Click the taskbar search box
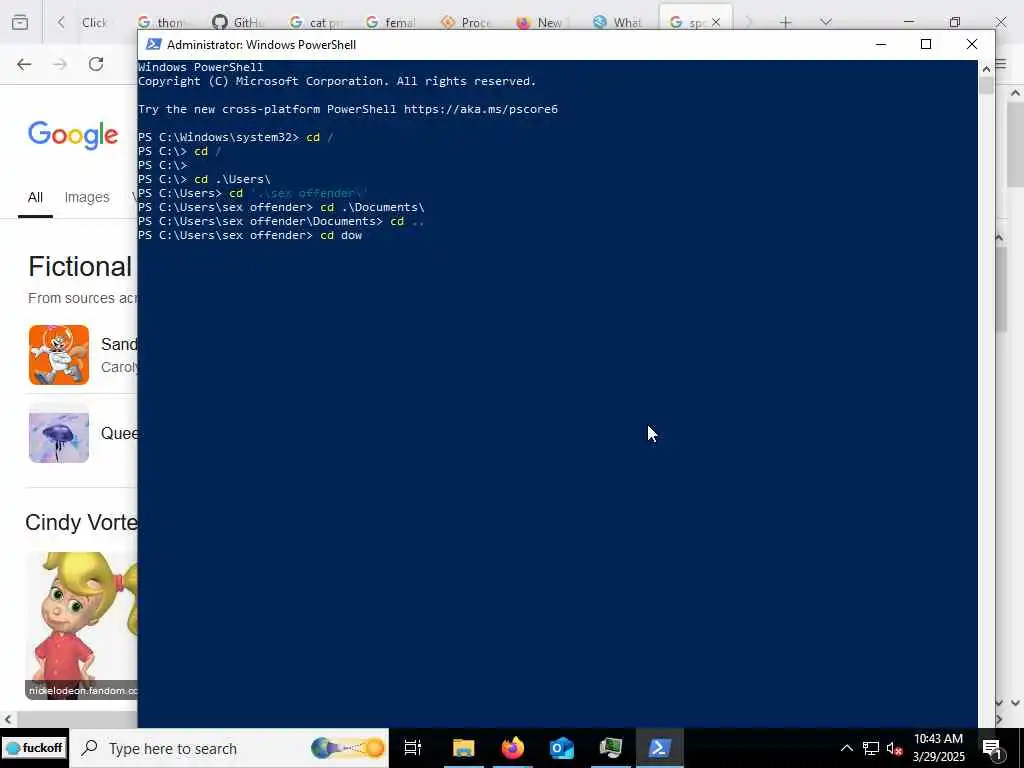The width and height of the screenshot is (1024, 768). coord(229,748)
